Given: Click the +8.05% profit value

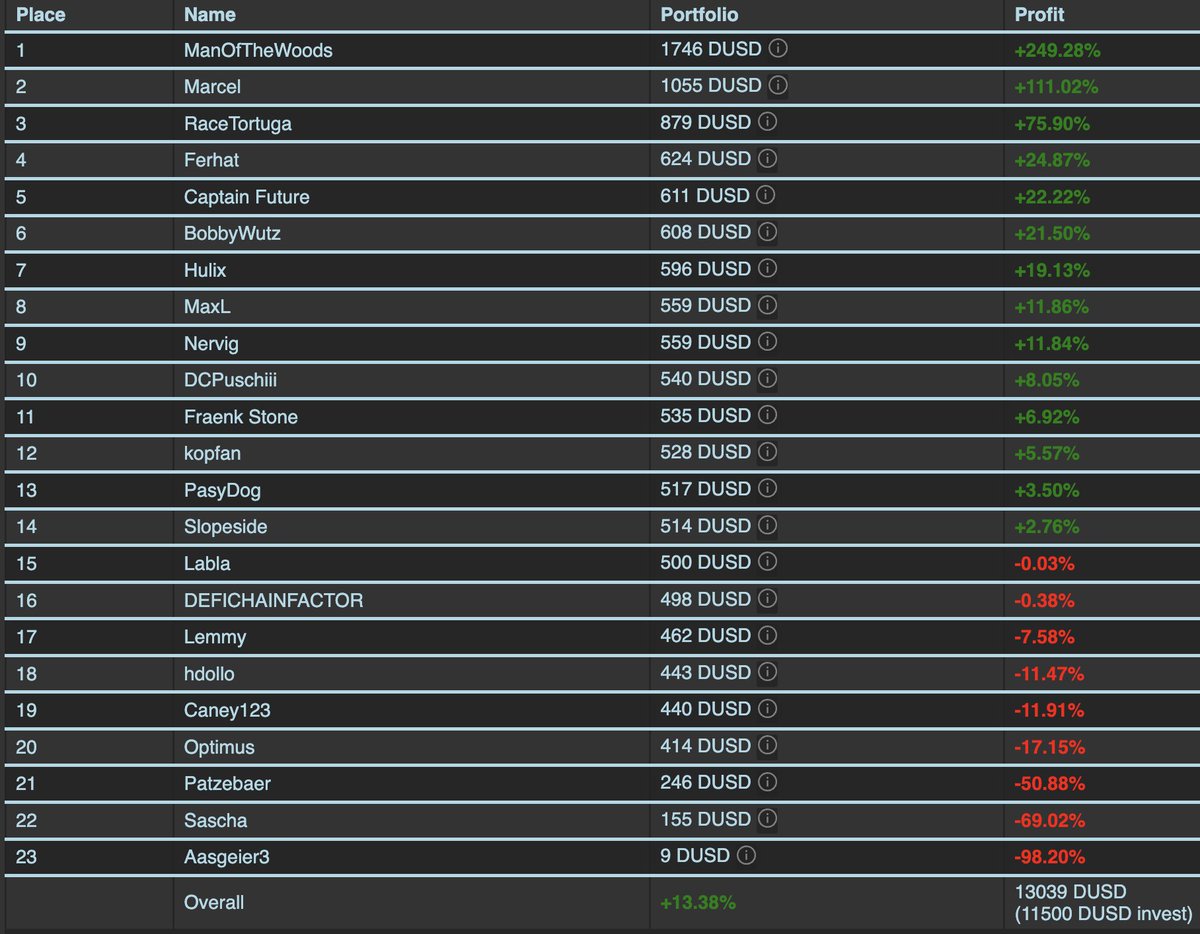Looking at the screenshot, I should coord(1046,380).
